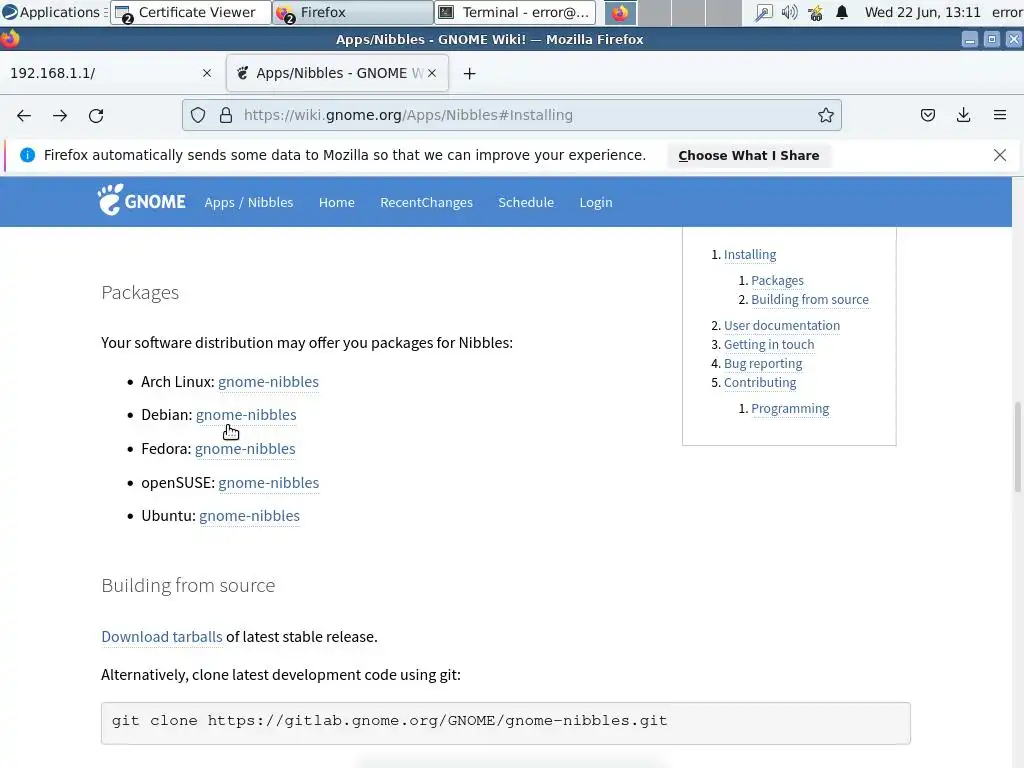Jump to Installing in table of contents
The width and height of the screenshot is (1024, 768).
point(750,255)
